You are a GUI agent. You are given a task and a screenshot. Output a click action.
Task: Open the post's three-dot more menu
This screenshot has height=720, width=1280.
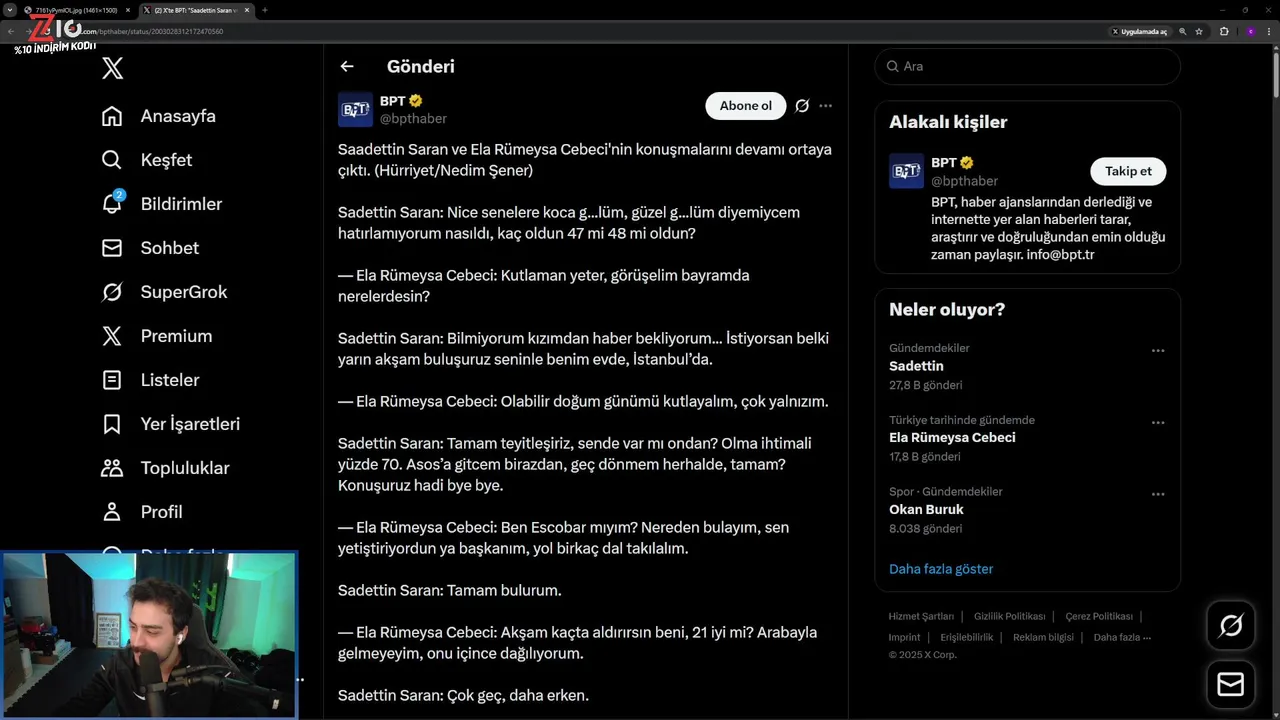pyautogui.click(x=825, y=106)
